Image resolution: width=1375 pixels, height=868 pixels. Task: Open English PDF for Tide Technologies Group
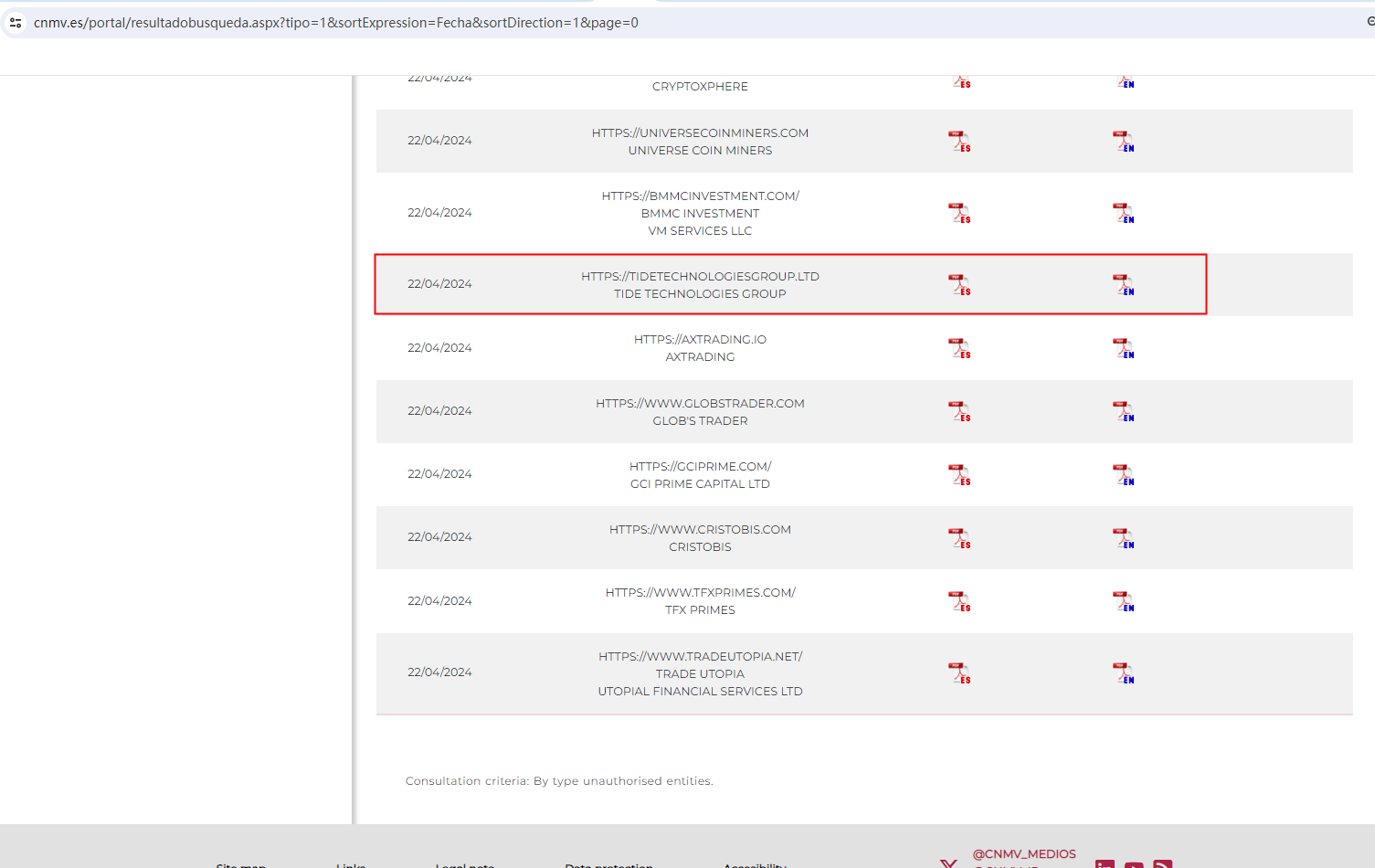click(x=1123, y=285)
